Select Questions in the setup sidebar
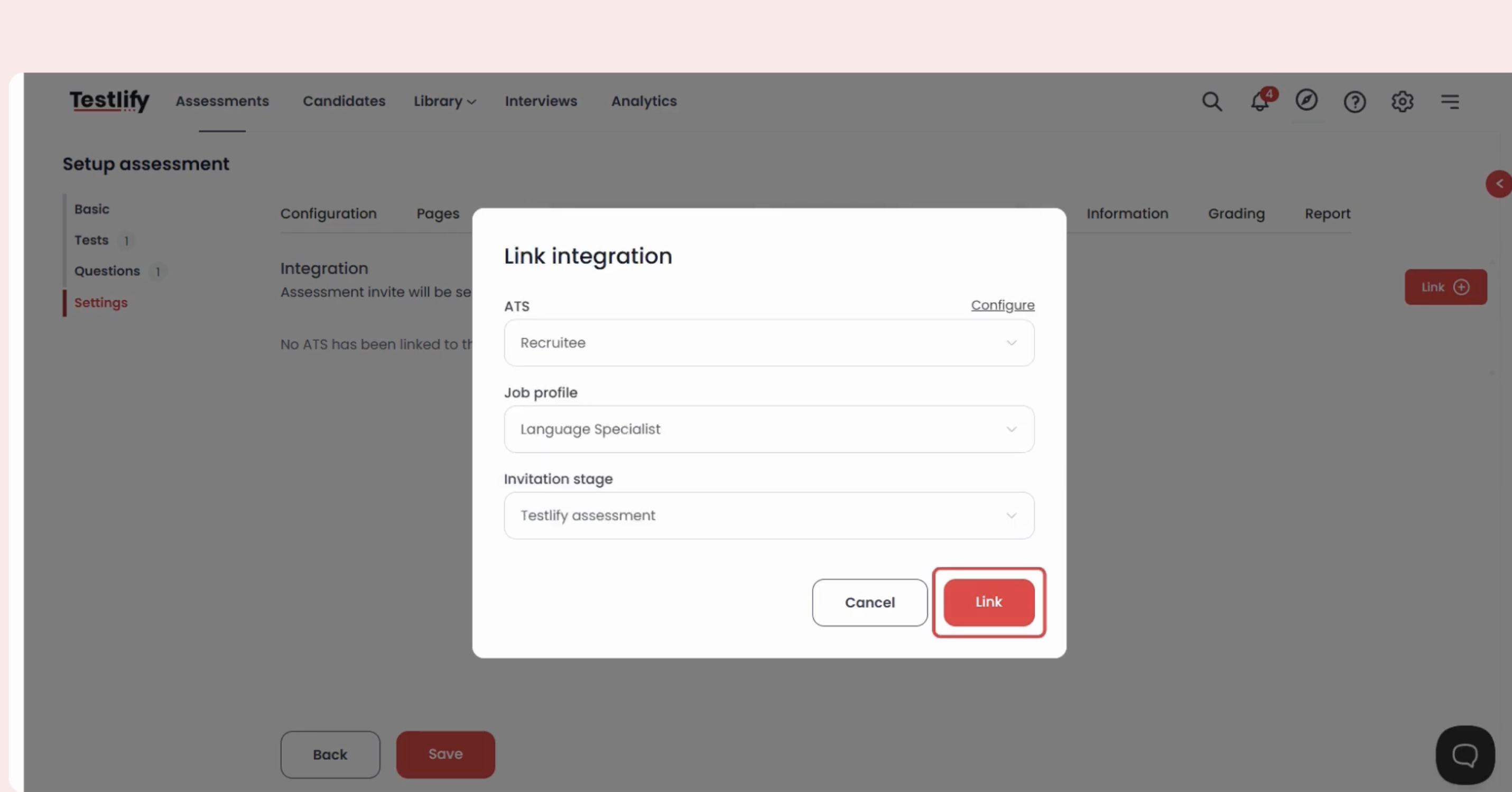 [107, 271]
